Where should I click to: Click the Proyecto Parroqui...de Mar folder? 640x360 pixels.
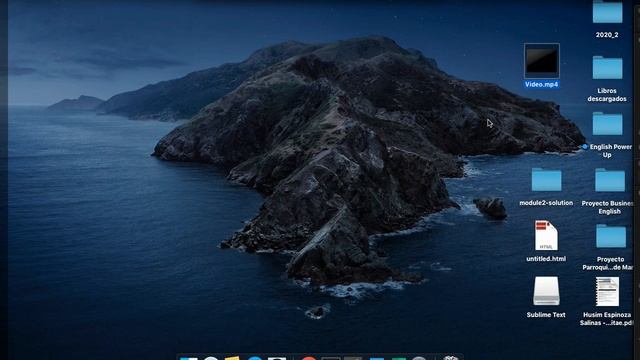pyautogui.click(x=611, y=236)
